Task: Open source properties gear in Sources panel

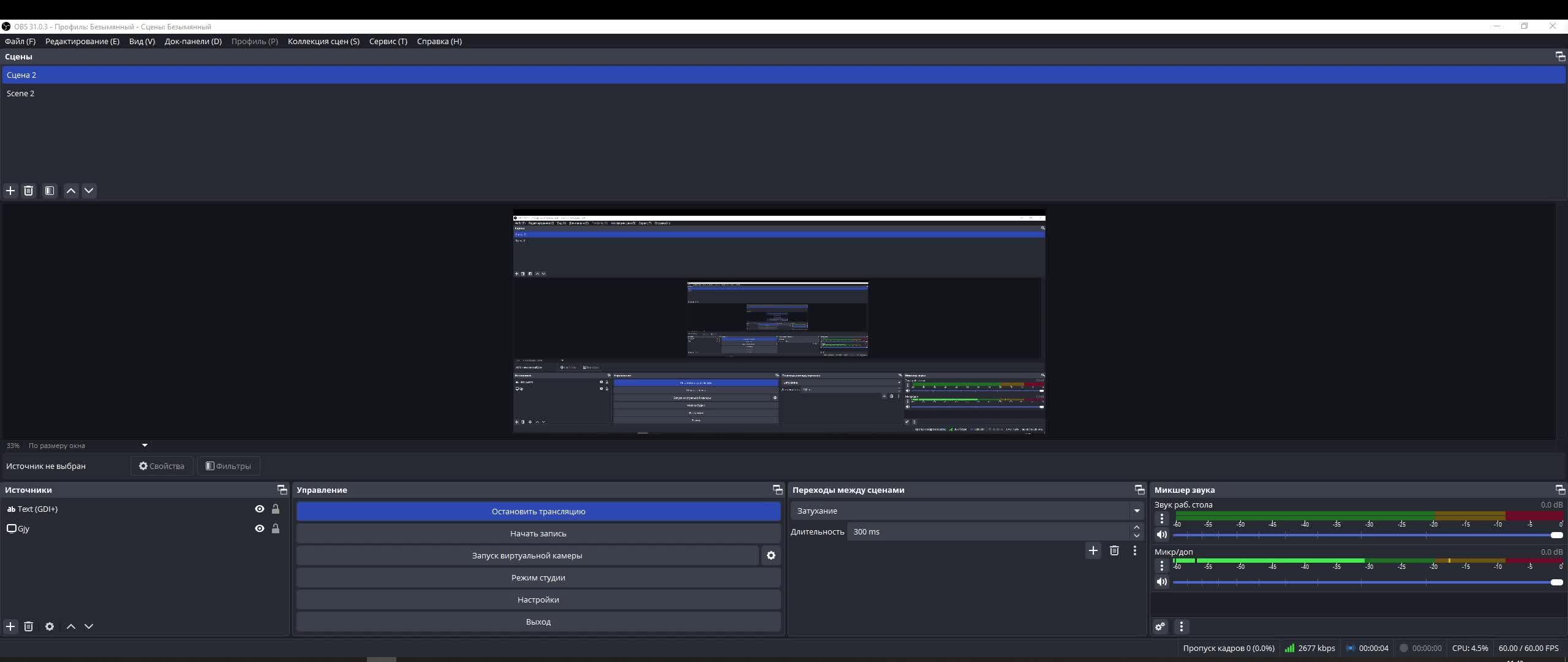Action: (50, 626)
